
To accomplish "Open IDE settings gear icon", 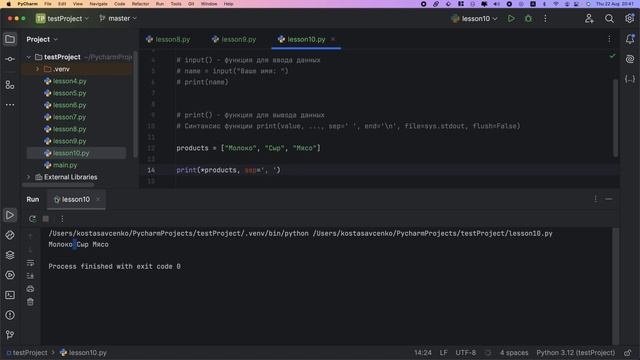I will (629, 18).
